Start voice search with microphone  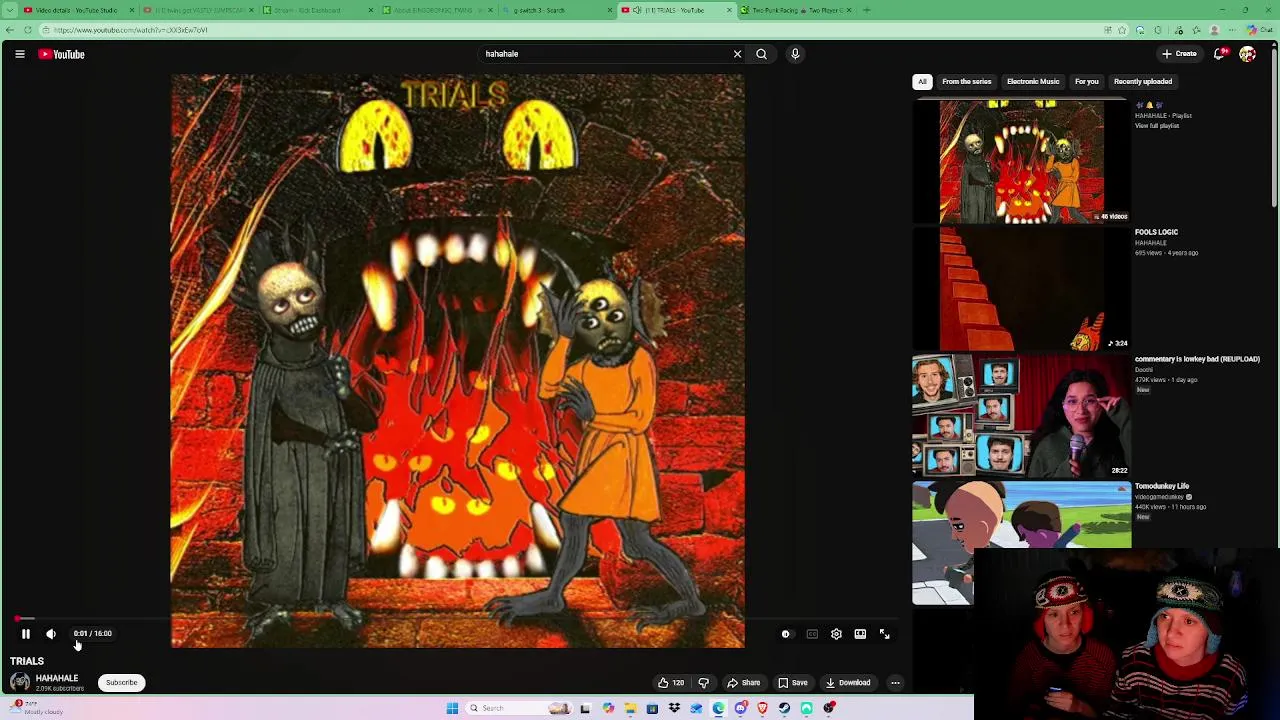coord(795,54)
